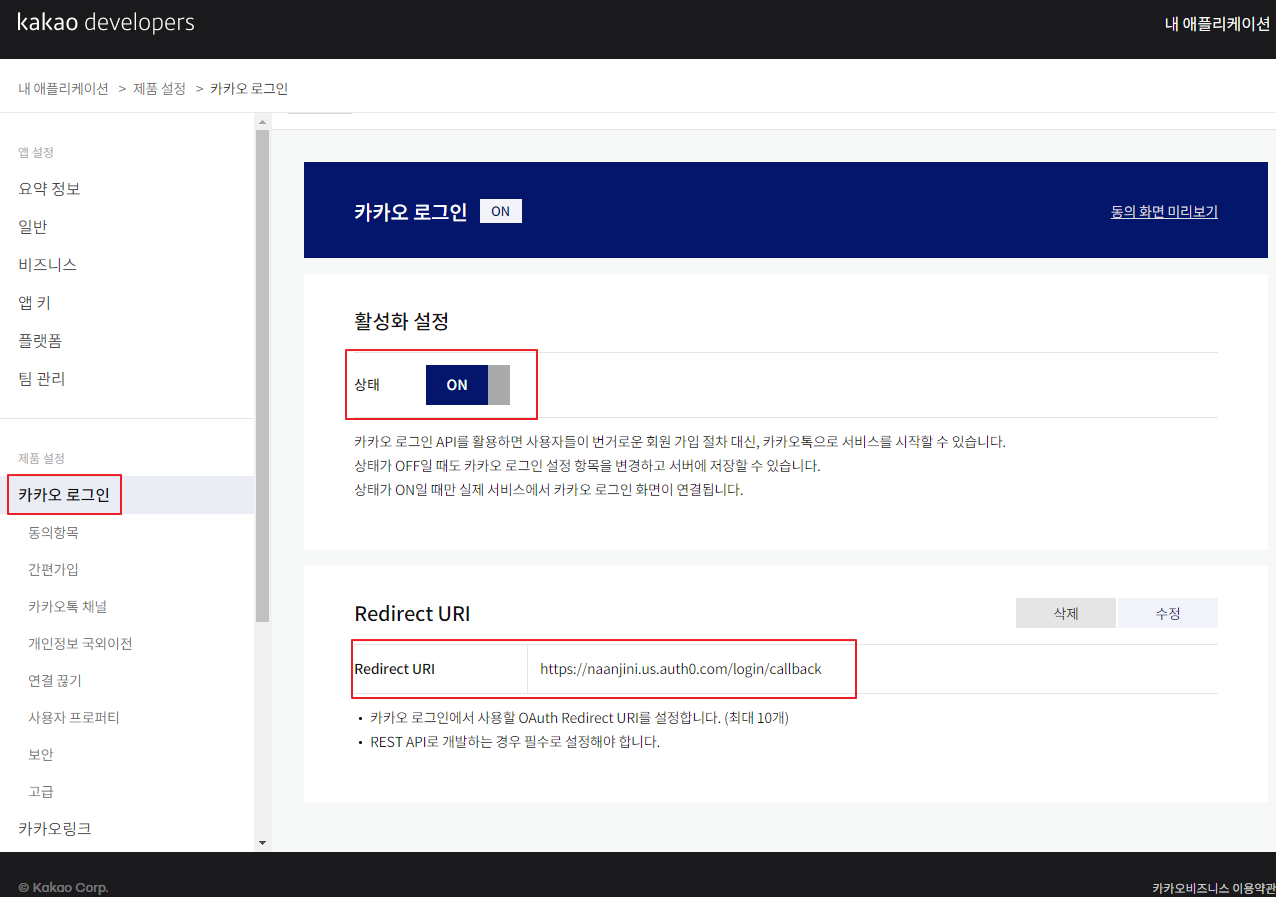Go to 앱 키 settings
This screenshot has height=897, width=1276.
[34, 303]
